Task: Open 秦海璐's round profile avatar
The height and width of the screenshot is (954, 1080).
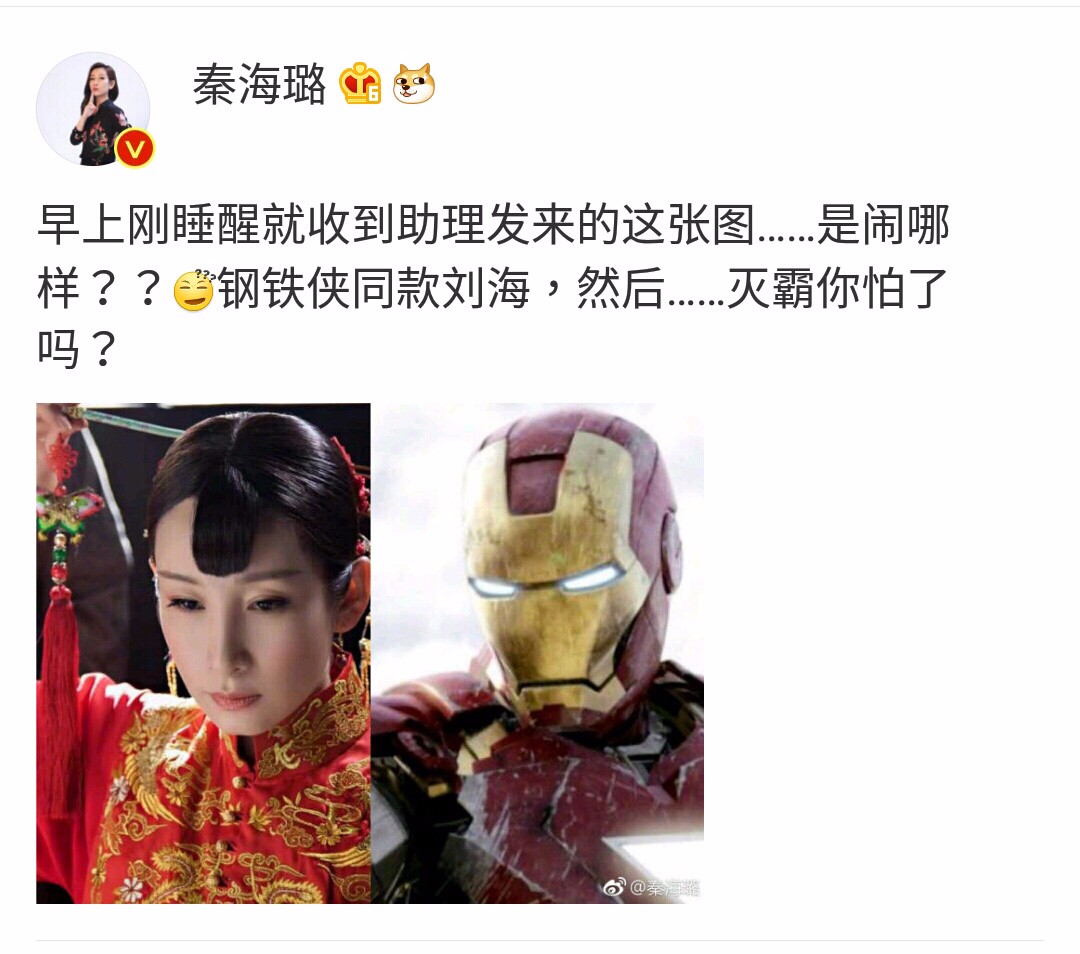Action: [93, 109]
